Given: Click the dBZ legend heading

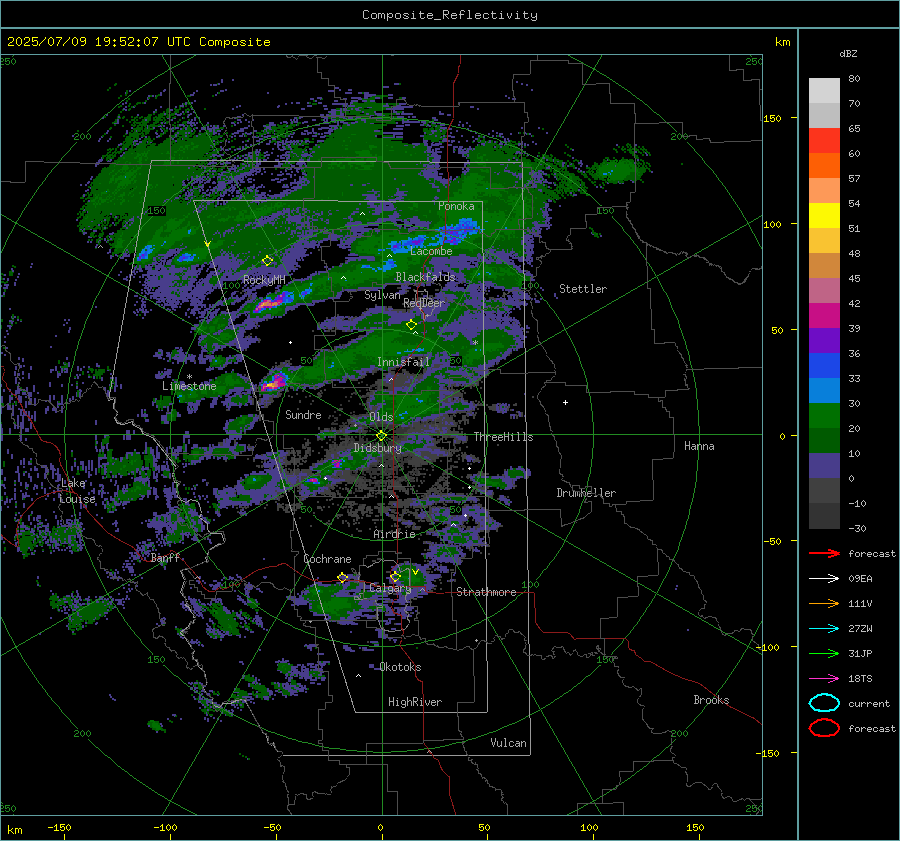Looking at the screenshot, I should (848, 53).
